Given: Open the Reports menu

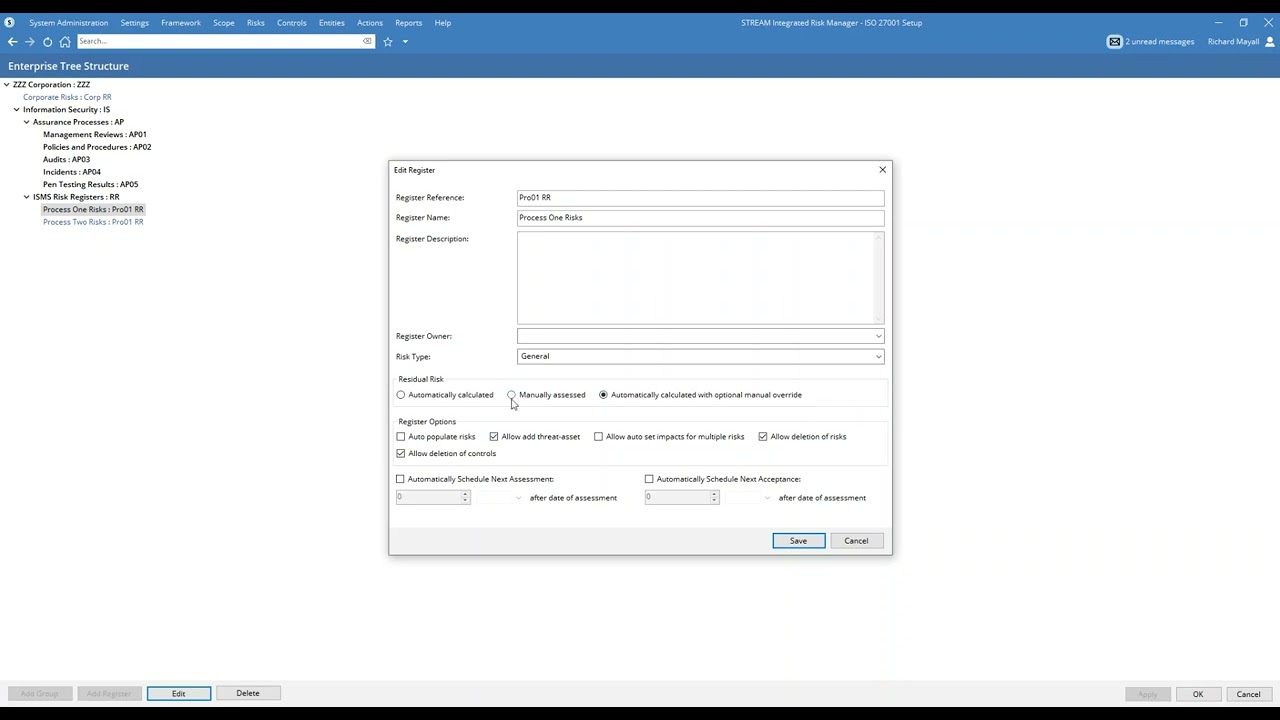Looking at the screenshot, I should 408,22.
